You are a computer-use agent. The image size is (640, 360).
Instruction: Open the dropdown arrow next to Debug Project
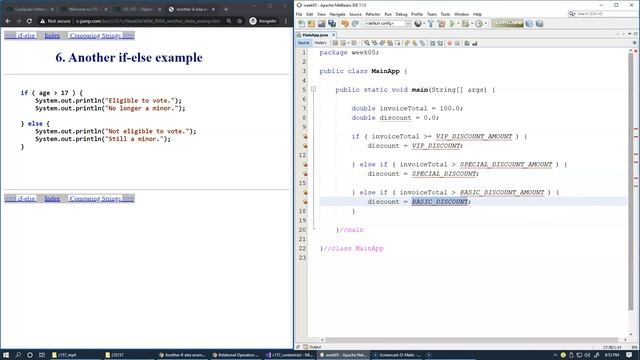pos(471,24)
